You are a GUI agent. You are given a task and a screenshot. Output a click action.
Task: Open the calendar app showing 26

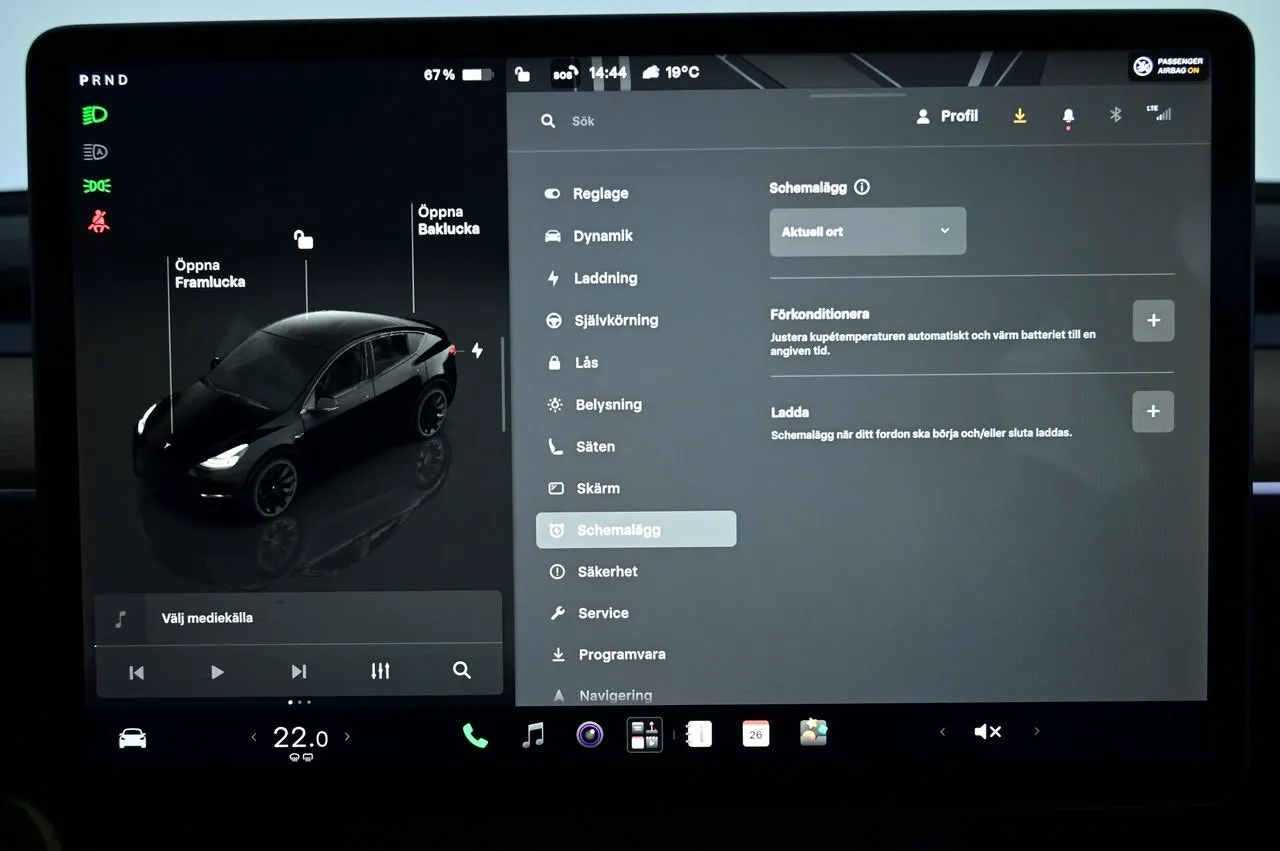coord(756,734)
